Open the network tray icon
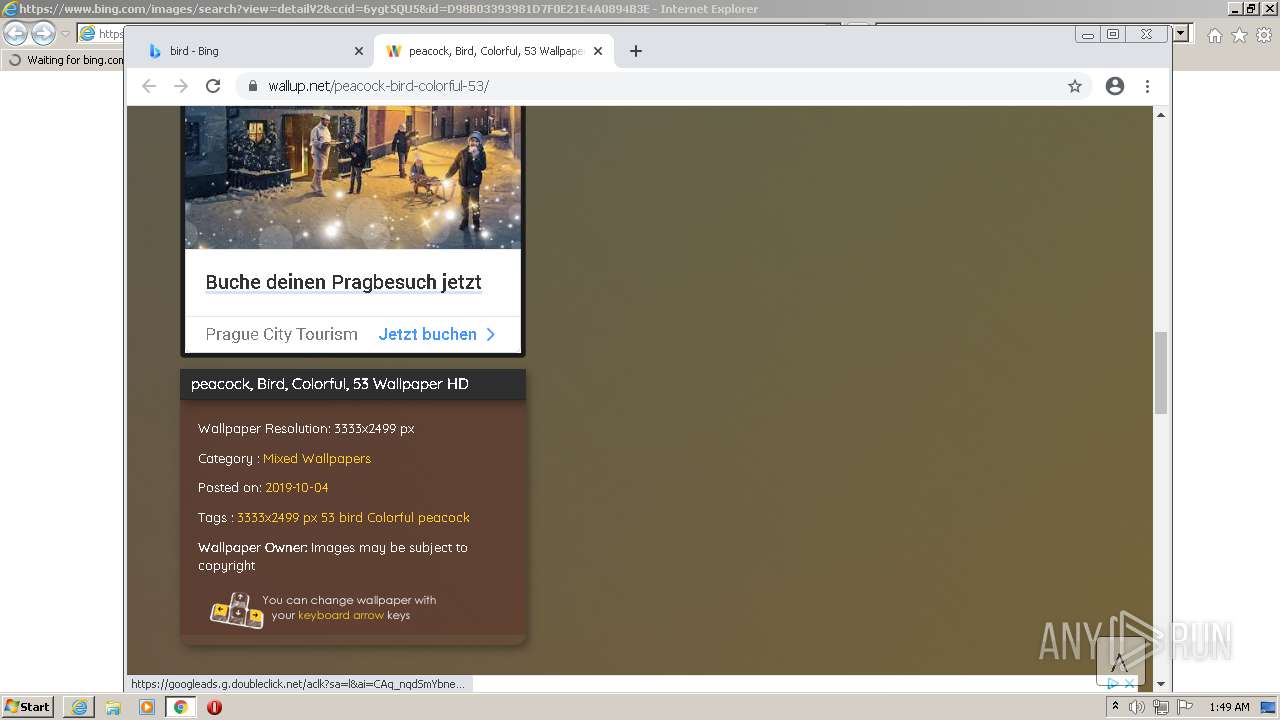 pos(1160,707)
